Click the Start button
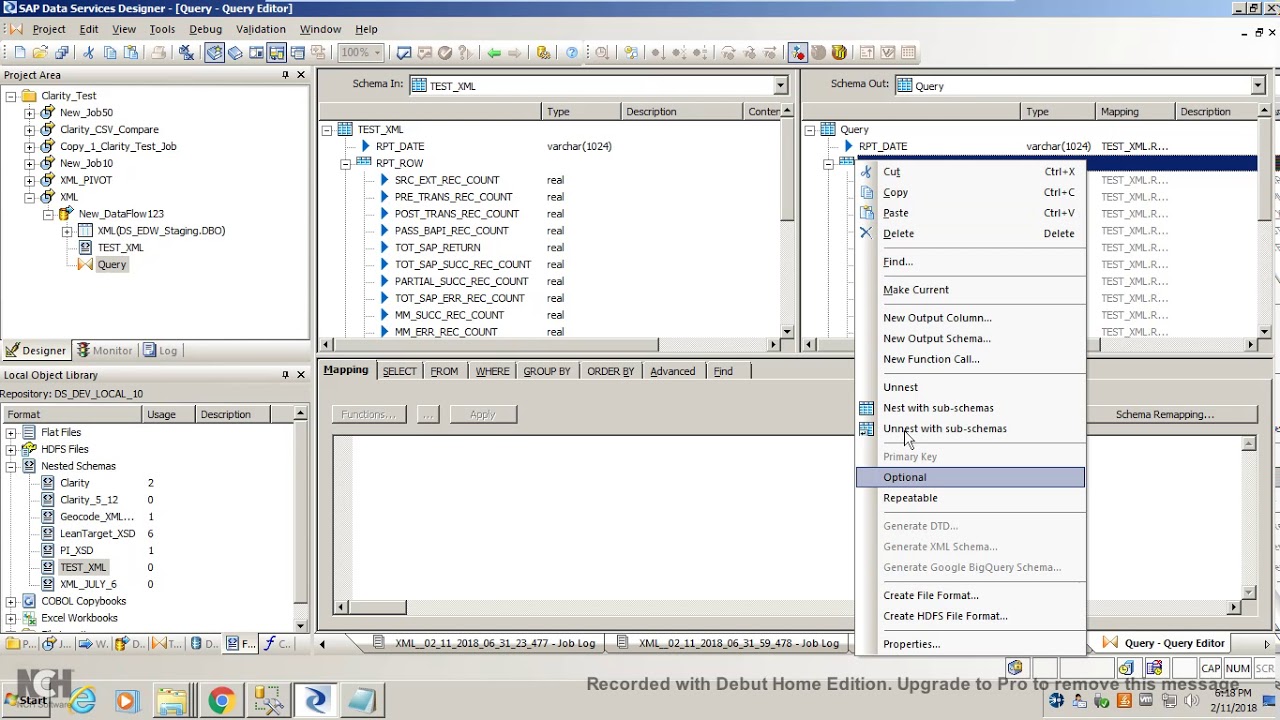Viewport: 1280px width, 720px height. 25,700
